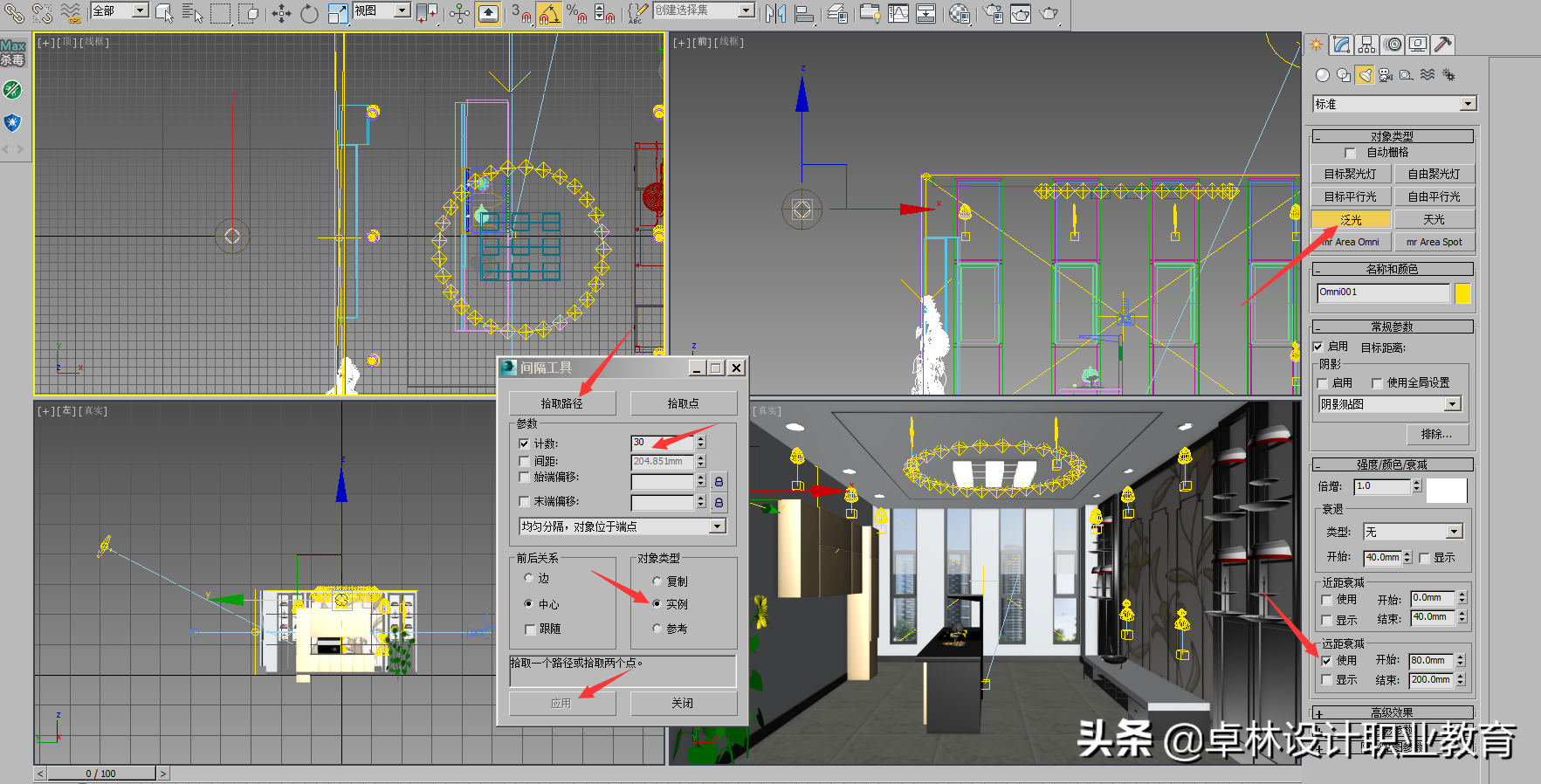The width and height of the screenshot is (1541, 784).
Task: Uncheck far attenuation 使用 checkbox
Action: point(1326,661)
